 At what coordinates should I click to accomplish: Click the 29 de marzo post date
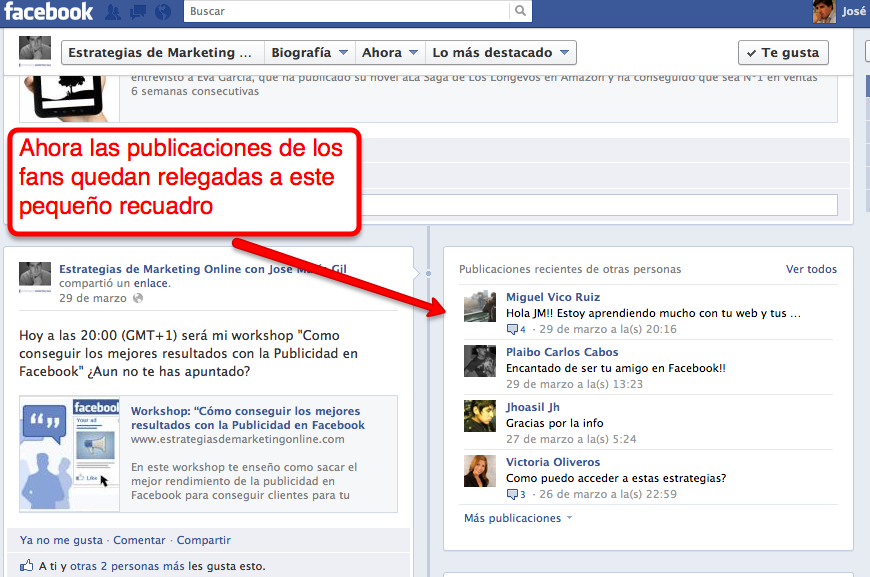93,298
